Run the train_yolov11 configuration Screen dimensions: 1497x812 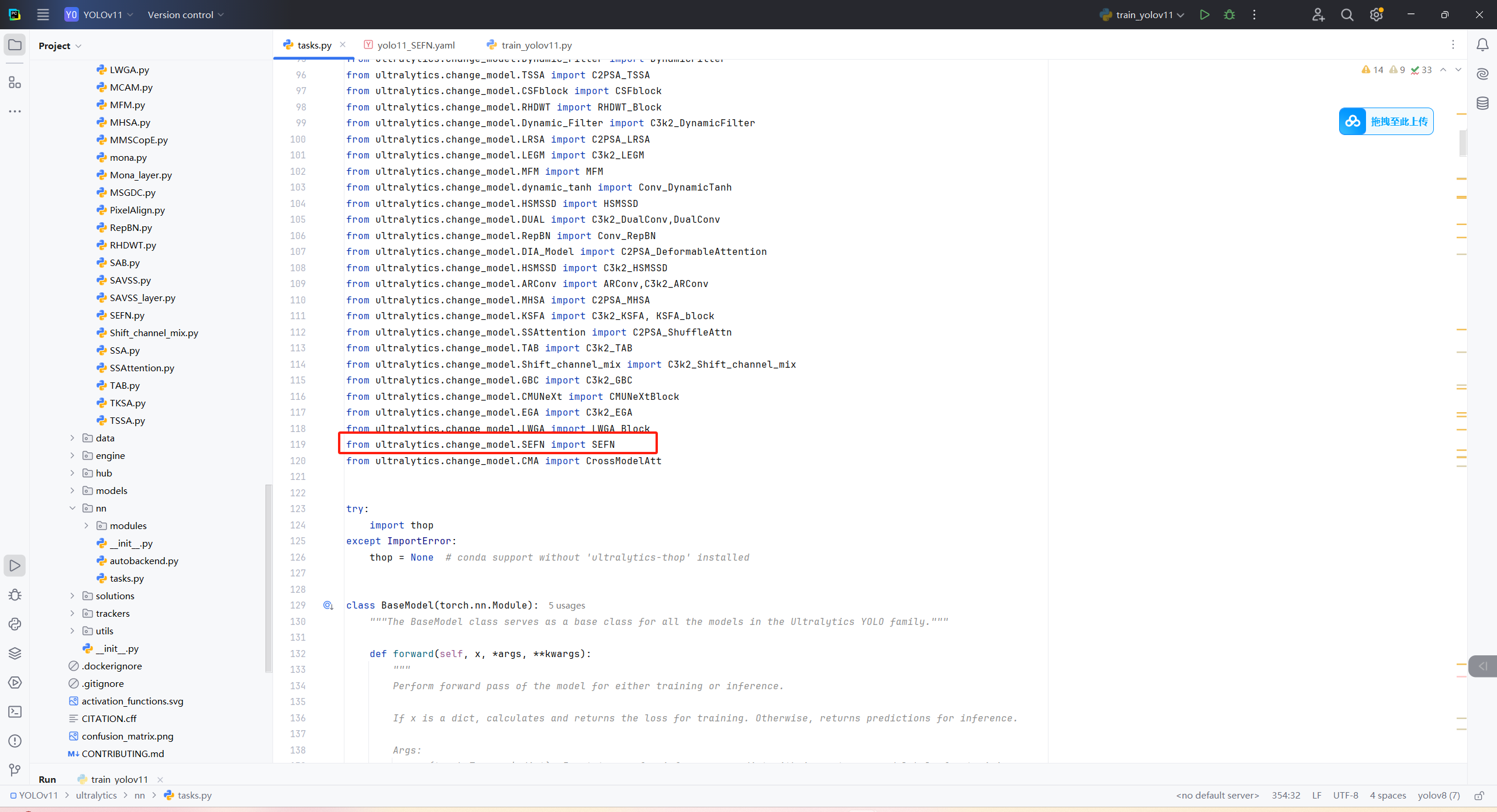tap(1204, 15)
